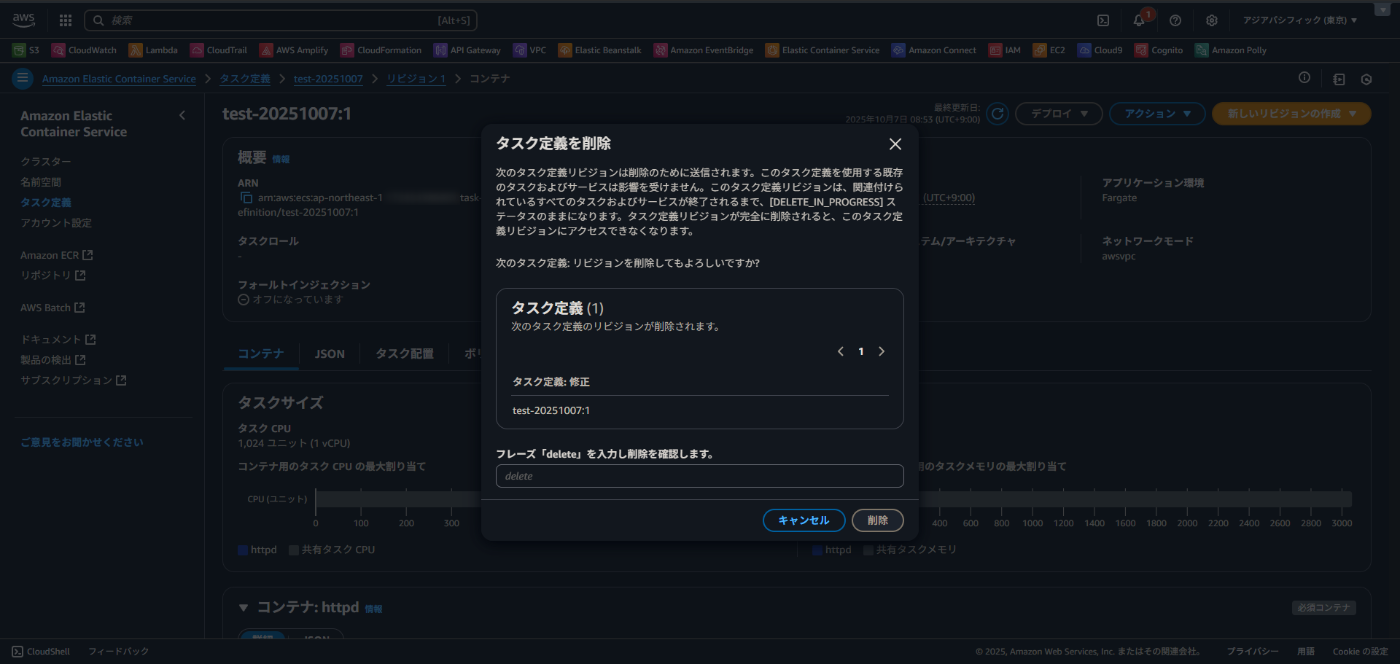Open the リビジョン 1 breadcrumb link
This screenshot has height=664, width=1400.
[x=416, y=78]
